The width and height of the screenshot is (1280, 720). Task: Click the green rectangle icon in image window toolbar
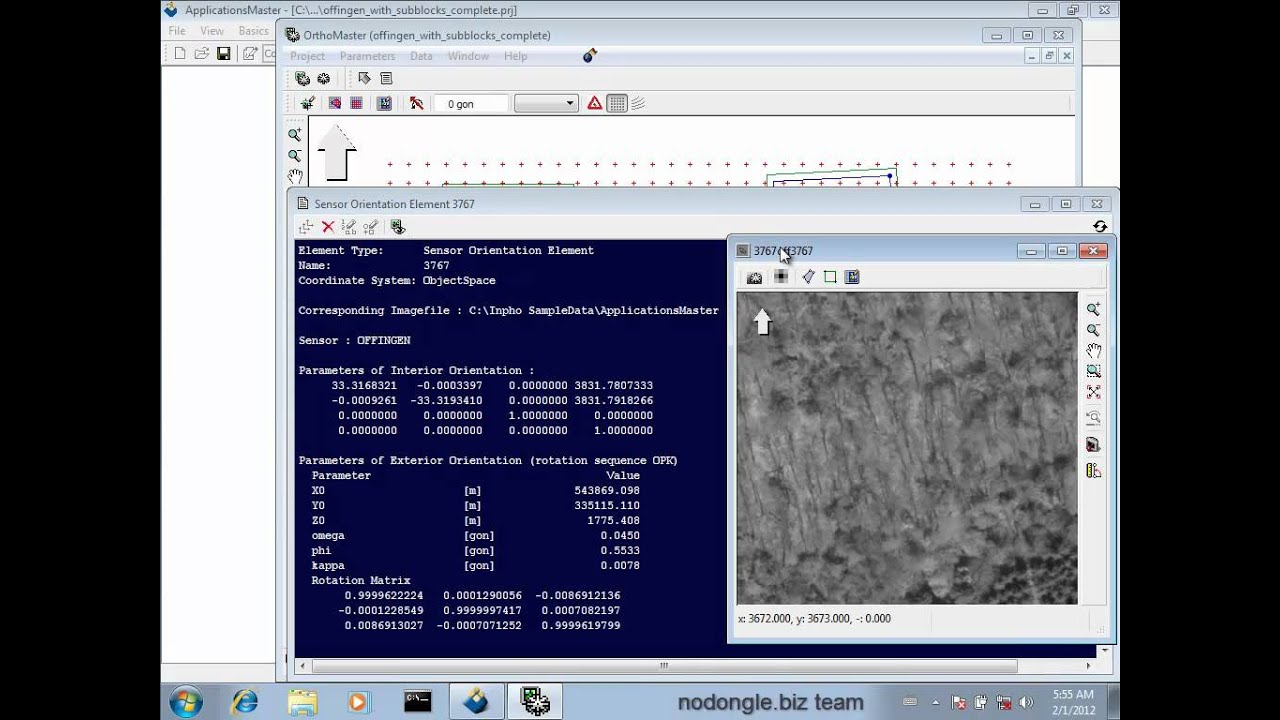coord(830,277)
